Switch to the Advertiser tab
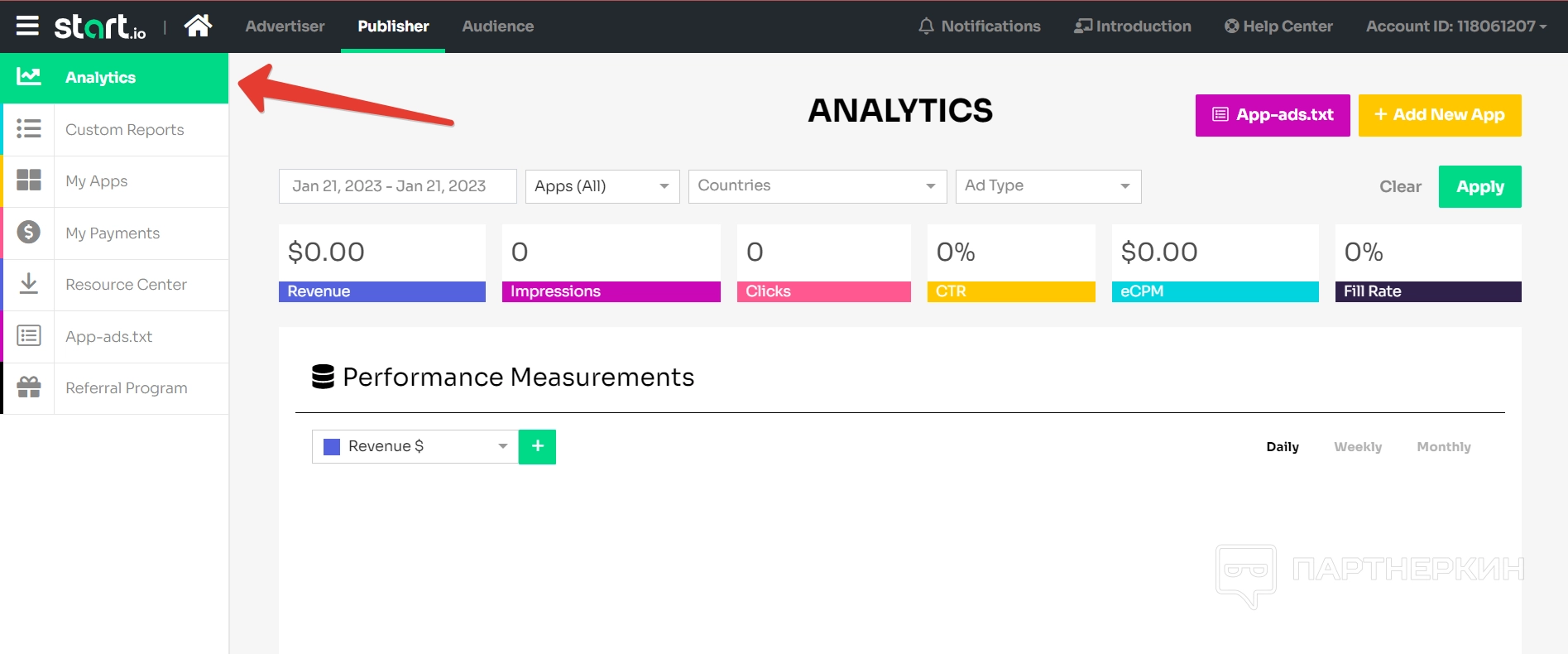Viewport: 1568px width, 654px height. (x=285, y=26)
